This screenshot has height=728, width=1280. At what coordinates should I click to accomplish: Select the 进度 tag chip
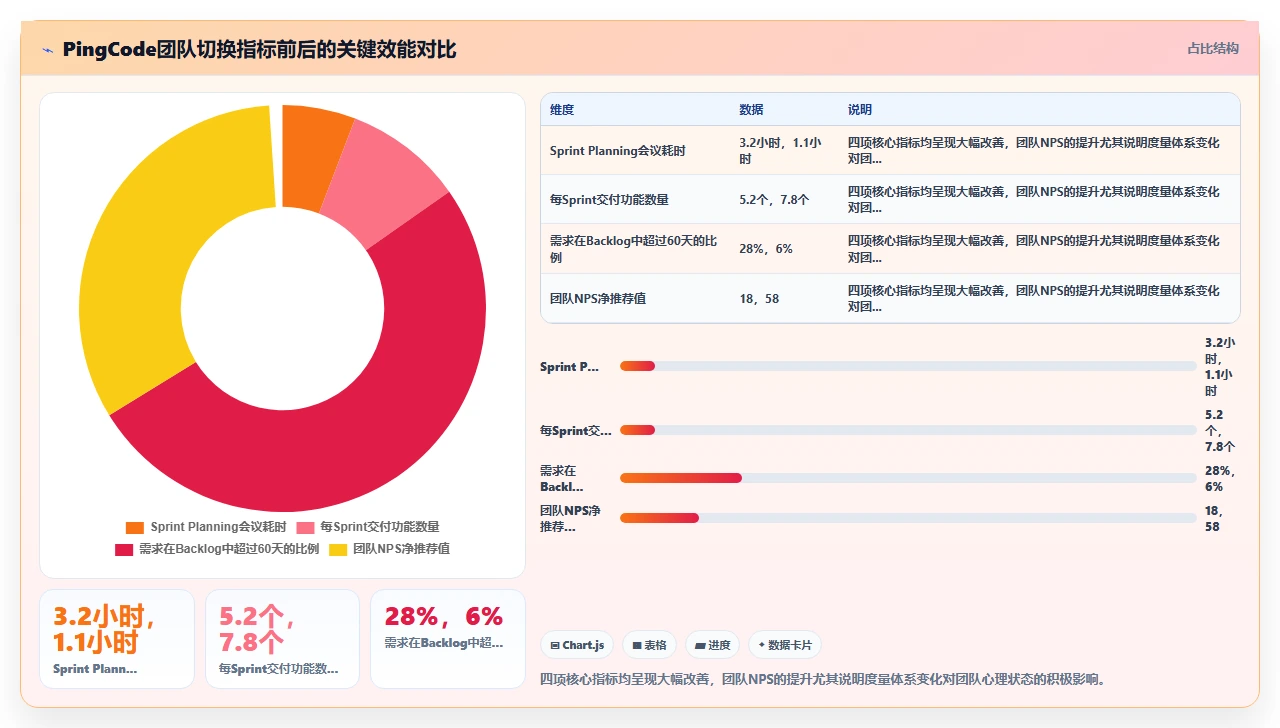[x=713, y=645]
